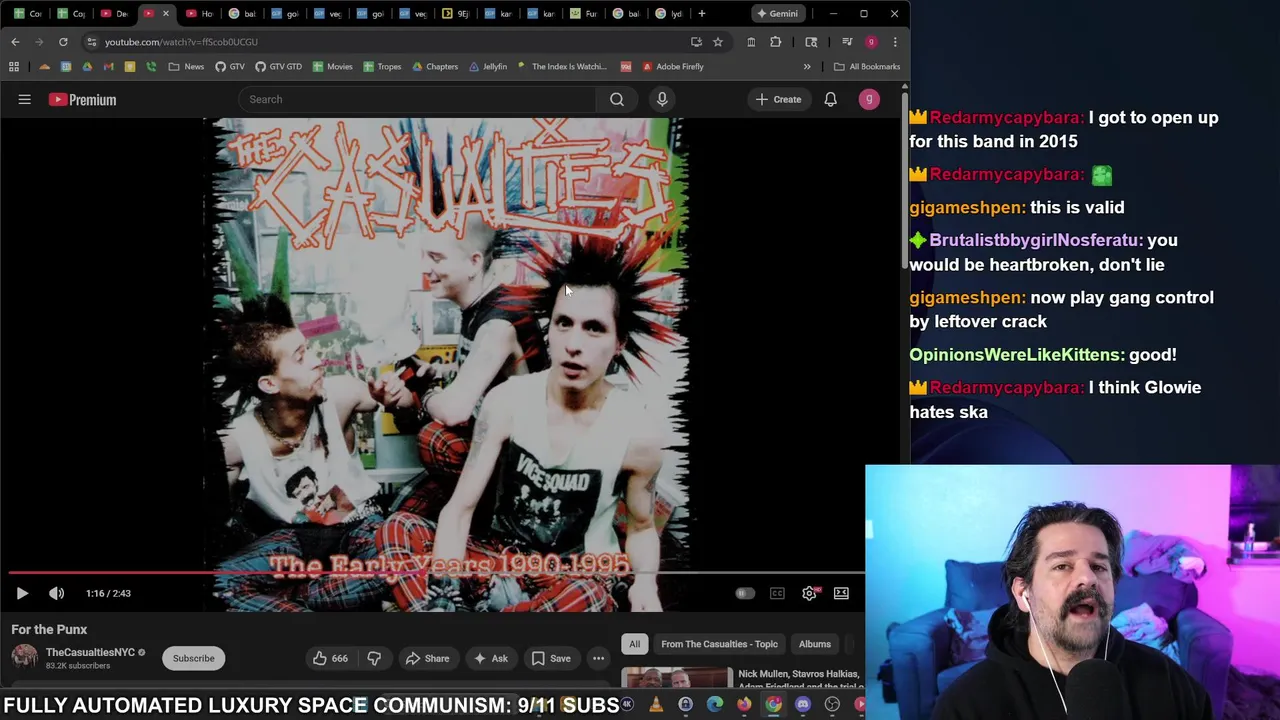Open the GTV GTD bookmark
This screenshot has width=1280, height=720.
click(278, 67)
